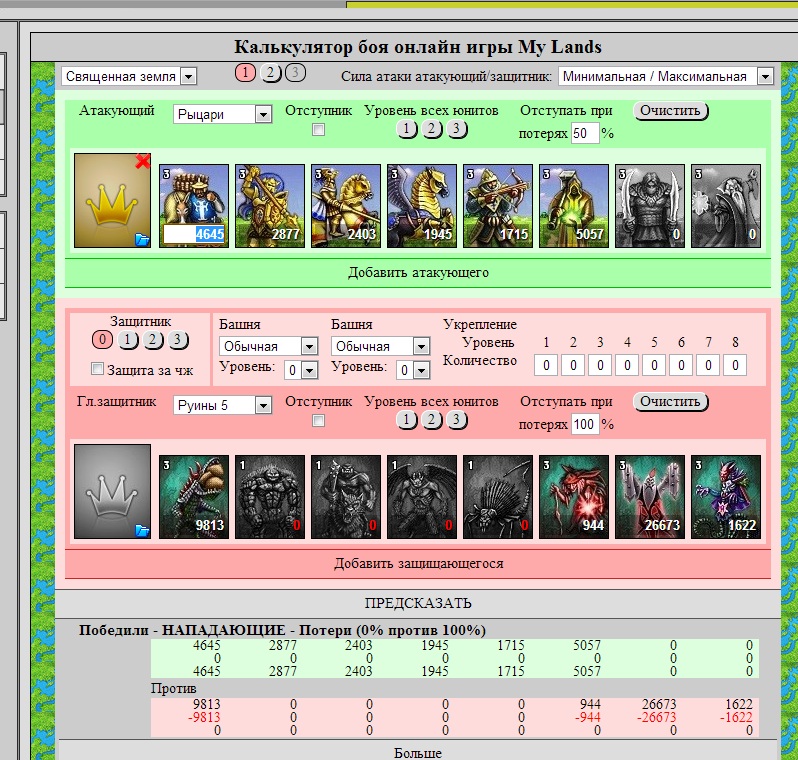This screenshot has height=760, width=798.
Task: Enable Защита за чж checkbox
Action: 97,369
